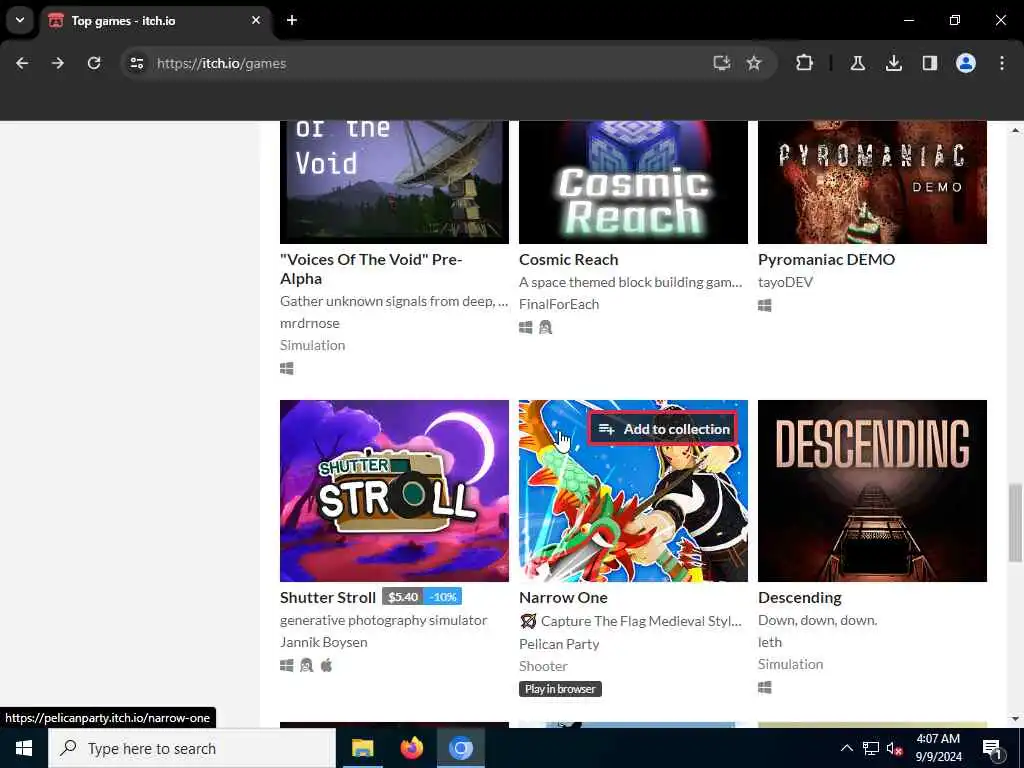Visit author Jannik Boysen's page

click(324, 642)
